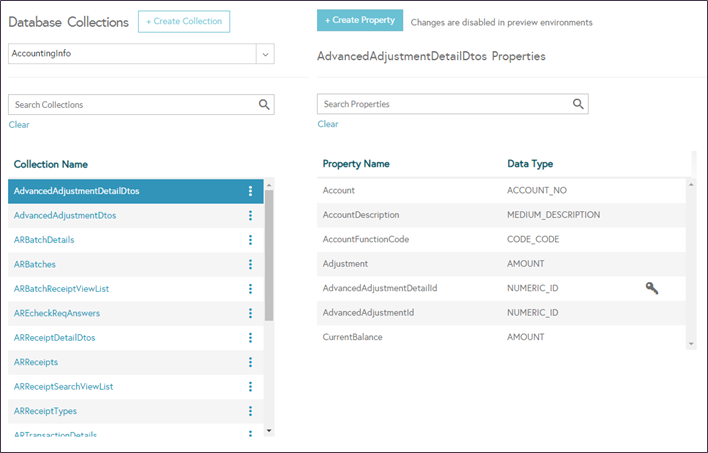Click the Search Properties magnifier icon
The height and width of the screenshot is (453, 708).
[x=578, y=104]
